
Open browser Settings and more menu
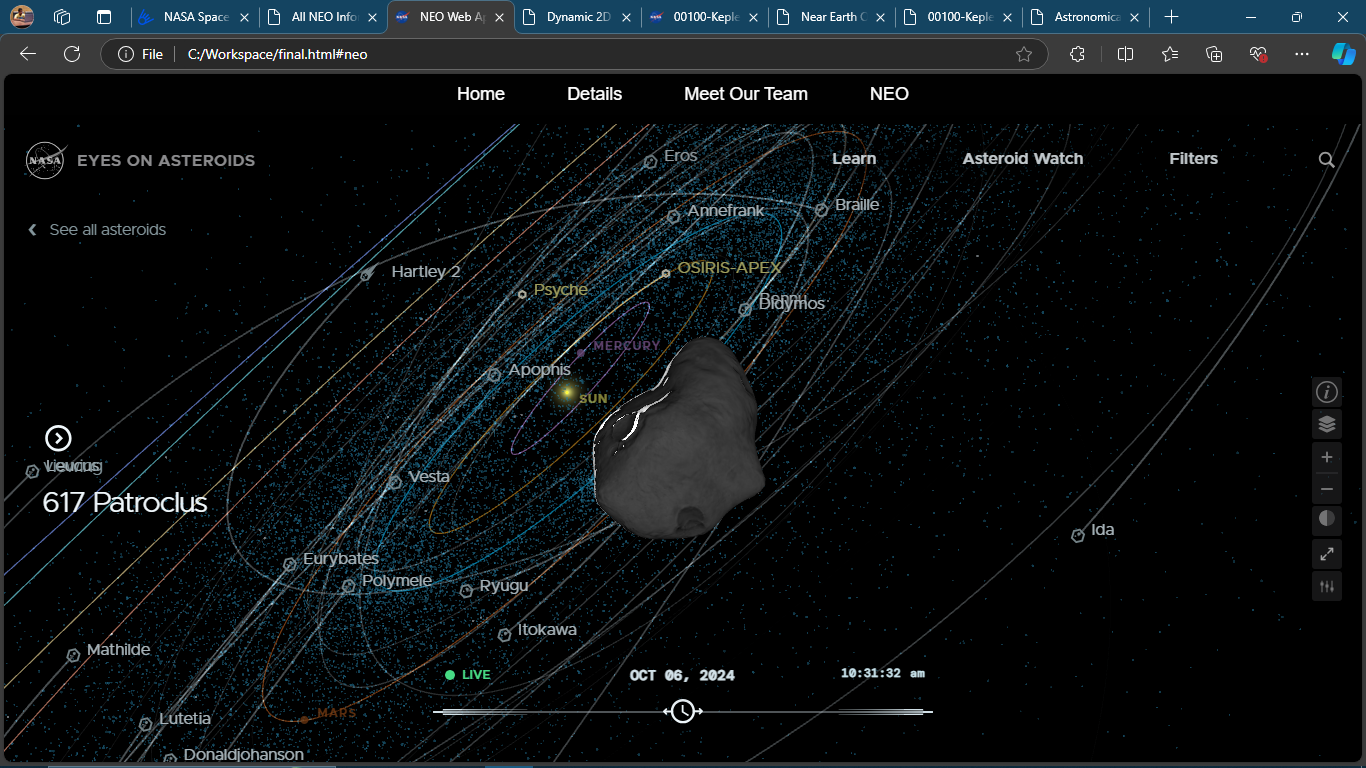pos(1301,54)
